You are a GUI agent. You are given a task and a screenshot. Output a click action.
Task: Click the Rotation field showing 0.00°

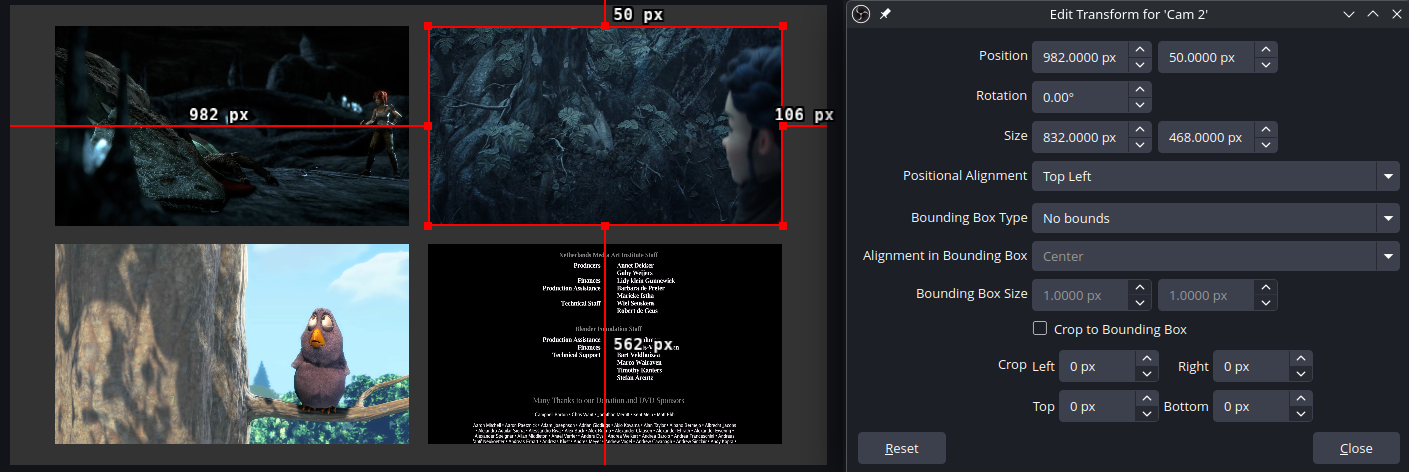point(1080,97)
